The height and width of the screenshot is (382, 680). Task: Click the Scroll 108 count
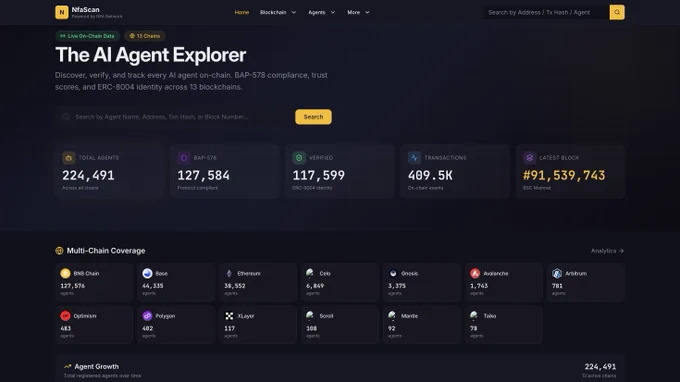pyautogui.click(x=311, y=328)
